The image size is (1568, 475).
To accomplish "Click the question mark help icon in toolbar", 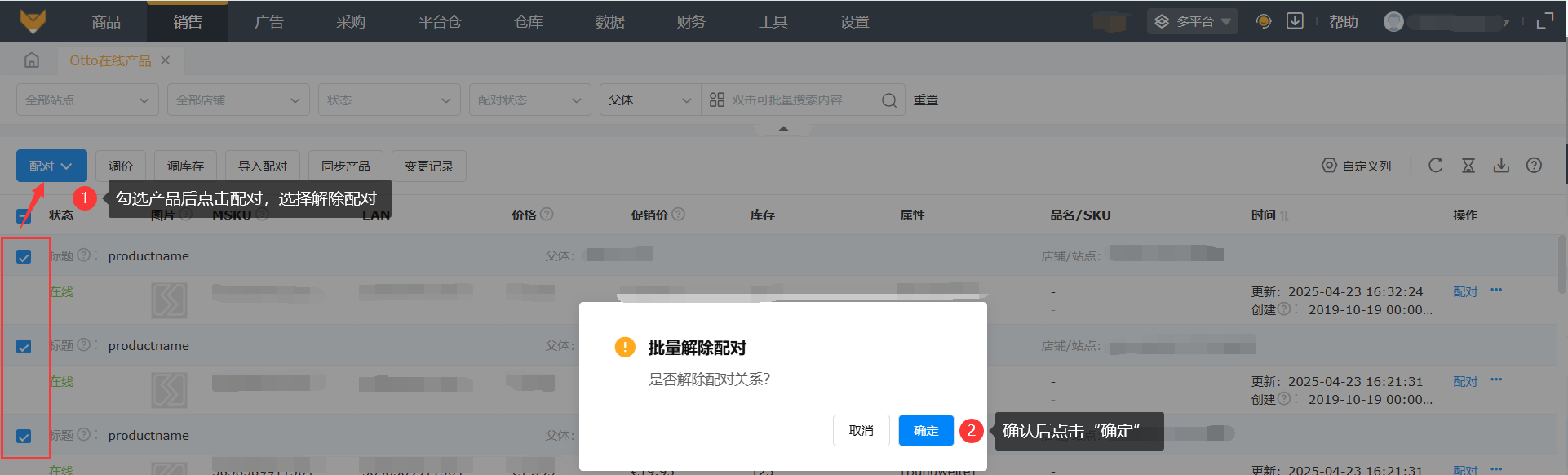I will tap(1534, 166).
